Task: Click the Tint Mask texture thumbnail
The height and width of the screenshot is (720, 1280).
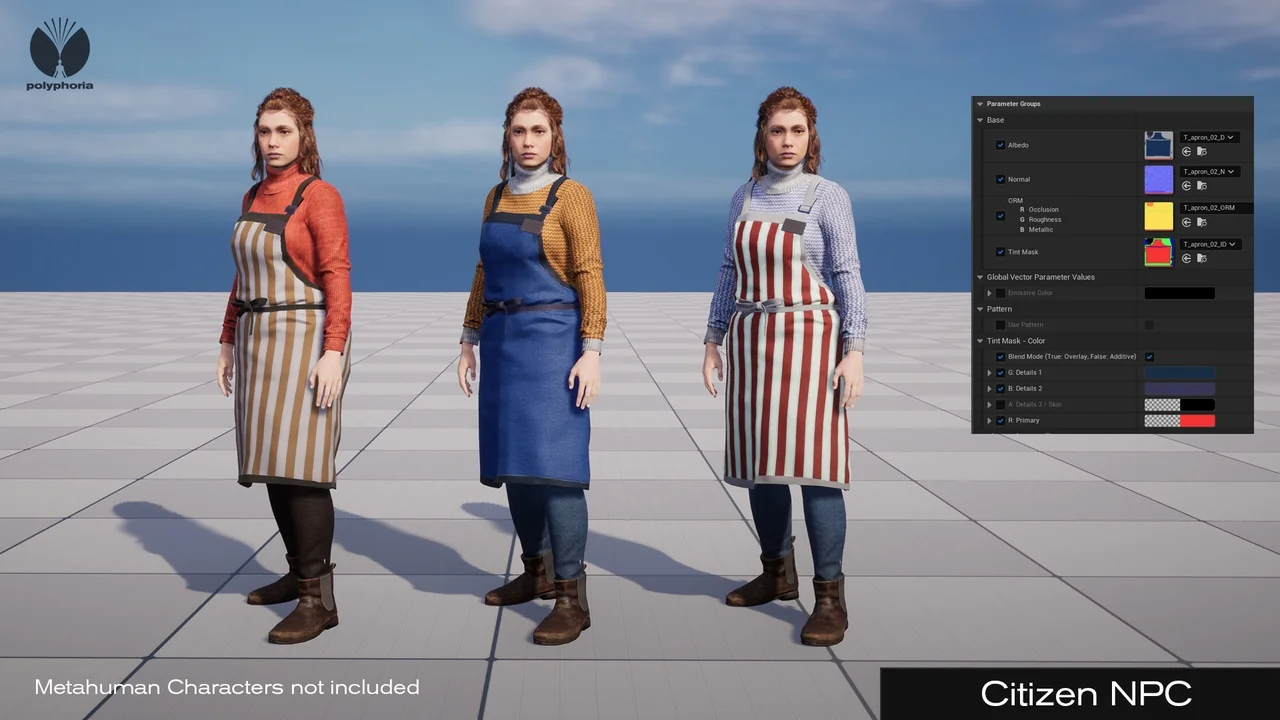Action: coord(1158,252)
